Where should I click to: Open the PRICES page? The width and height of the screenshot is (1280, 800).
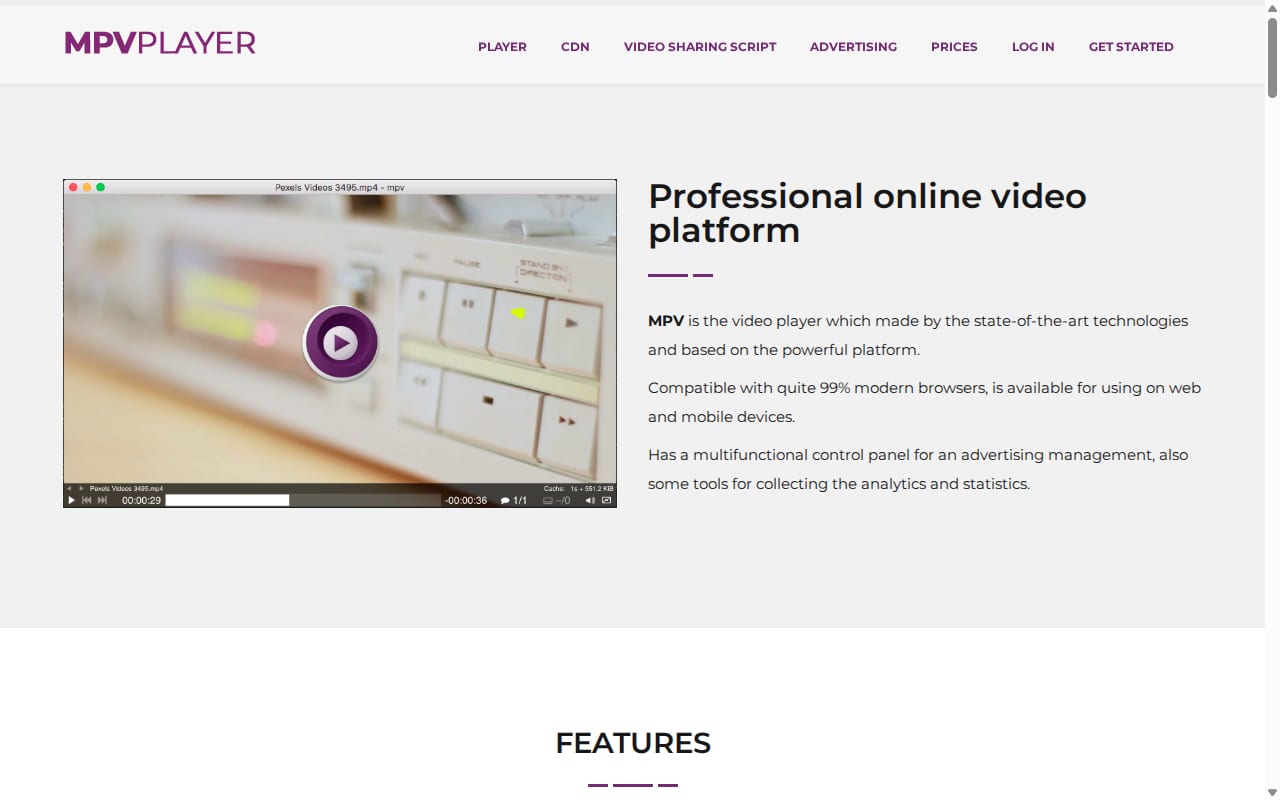[954, 47]
